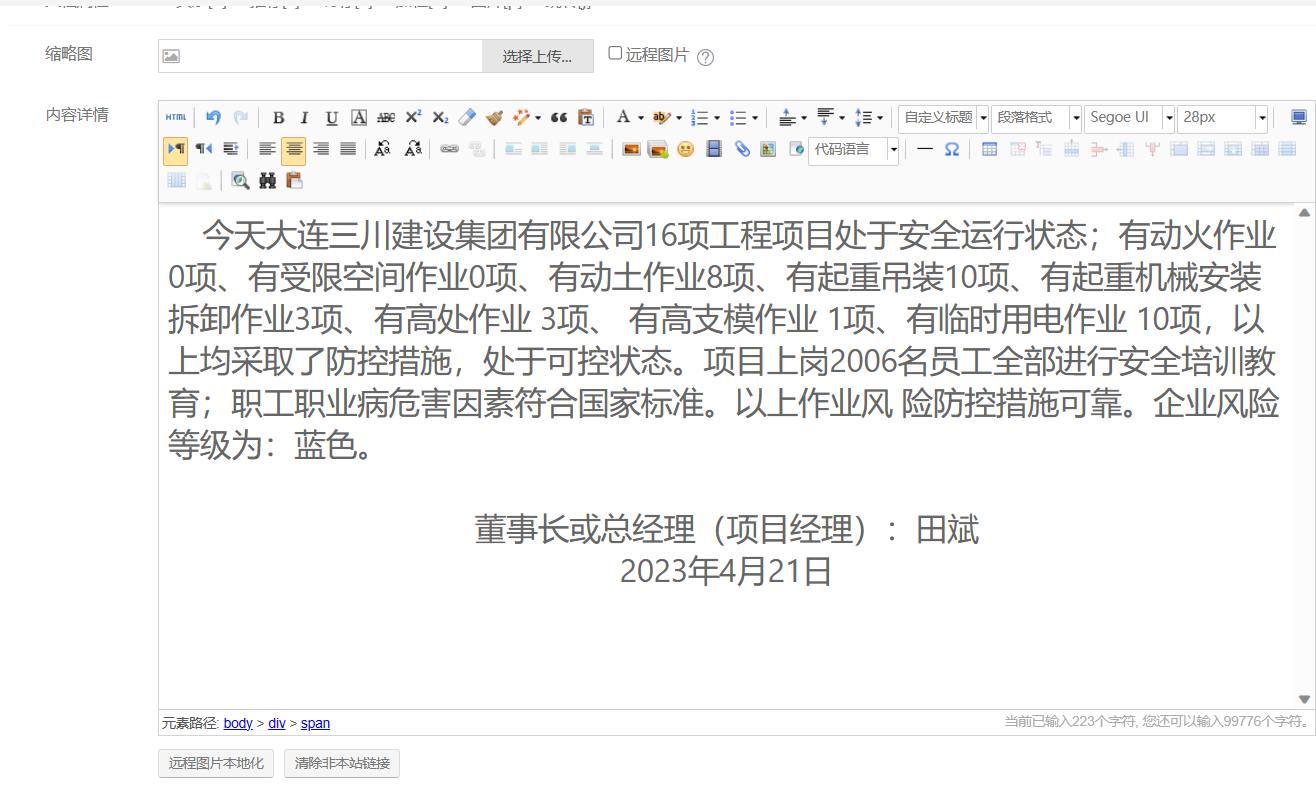This screenshot has height=789, width=1316.
Task: Open multiple image upload dialog
Action: [658, 150]
